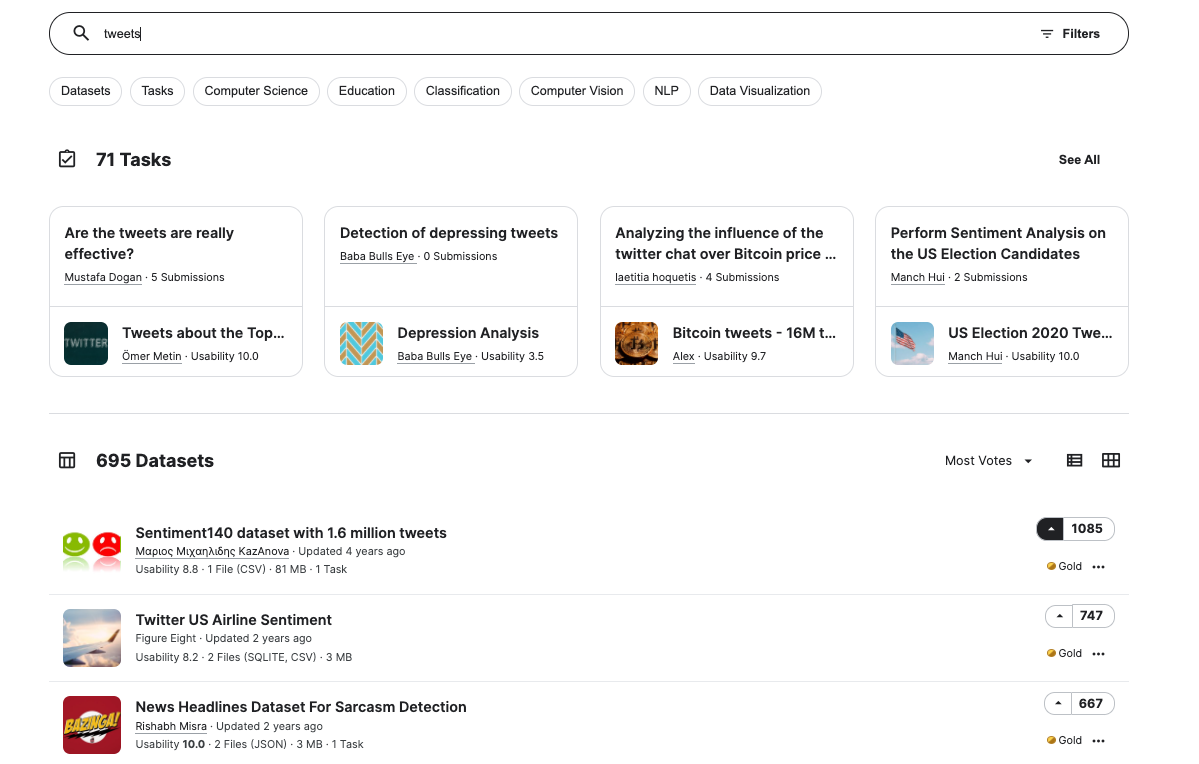Switch to list view layout
The image size is (1199, 764).
click(1074, 460)
